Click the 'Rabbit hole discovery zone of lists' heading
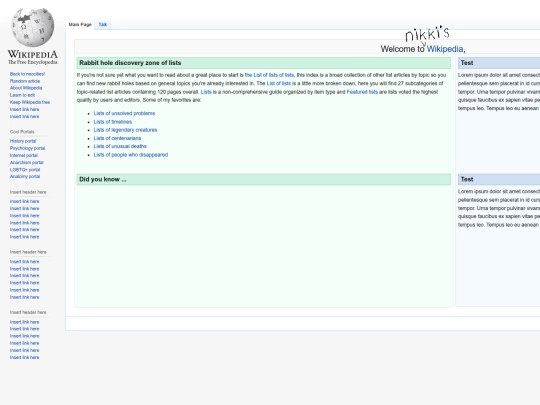 [x=130, y=63]
